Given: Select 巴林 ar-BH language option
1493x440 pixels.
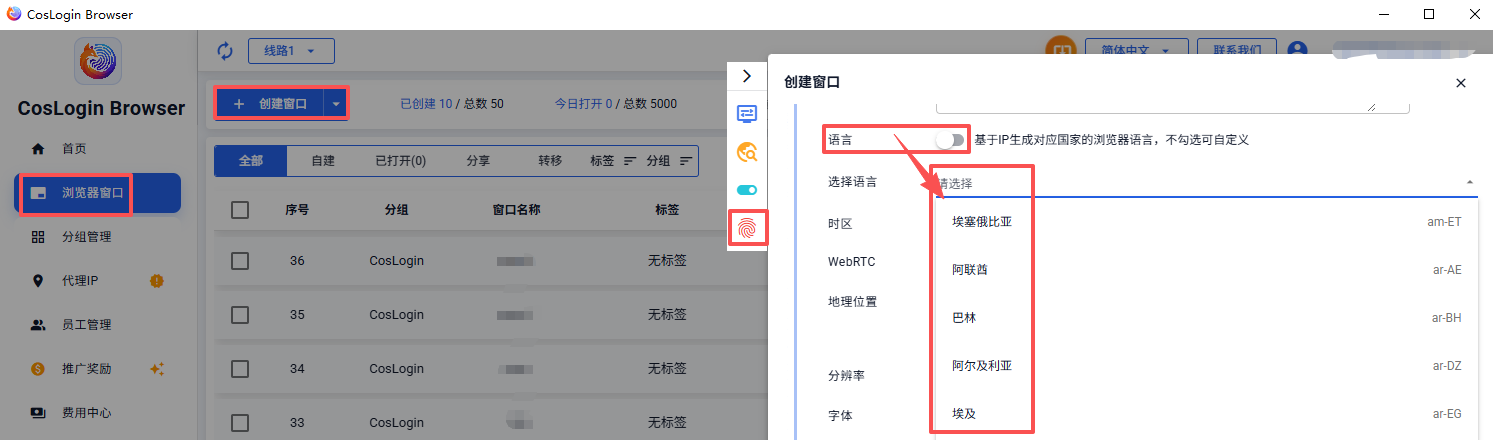Looking at the screenshot, I should [x=1206, y=318].
